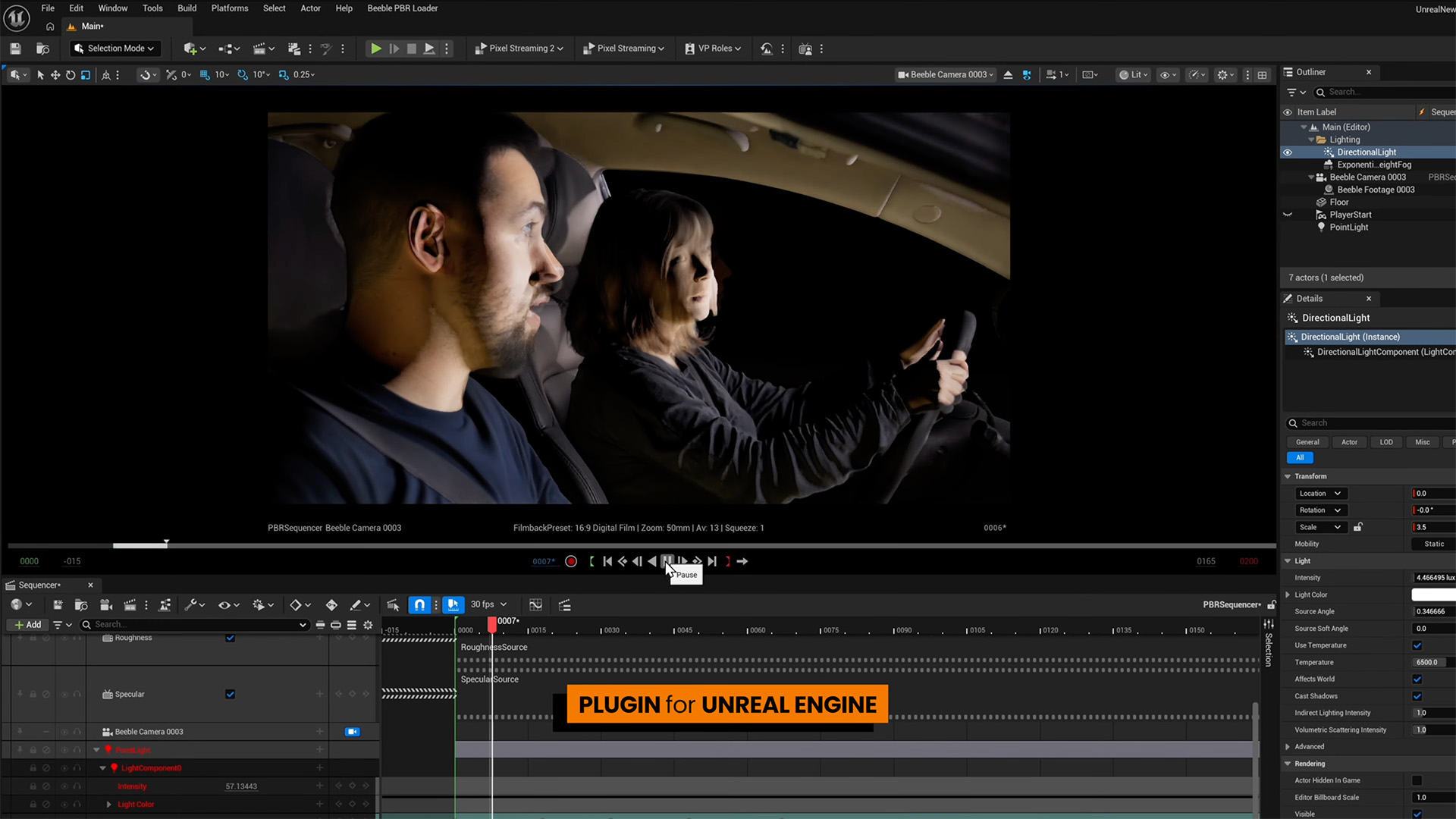1456x819 pixels.
Task: Open Selection Mode dropdown
Action: (115, 49)
